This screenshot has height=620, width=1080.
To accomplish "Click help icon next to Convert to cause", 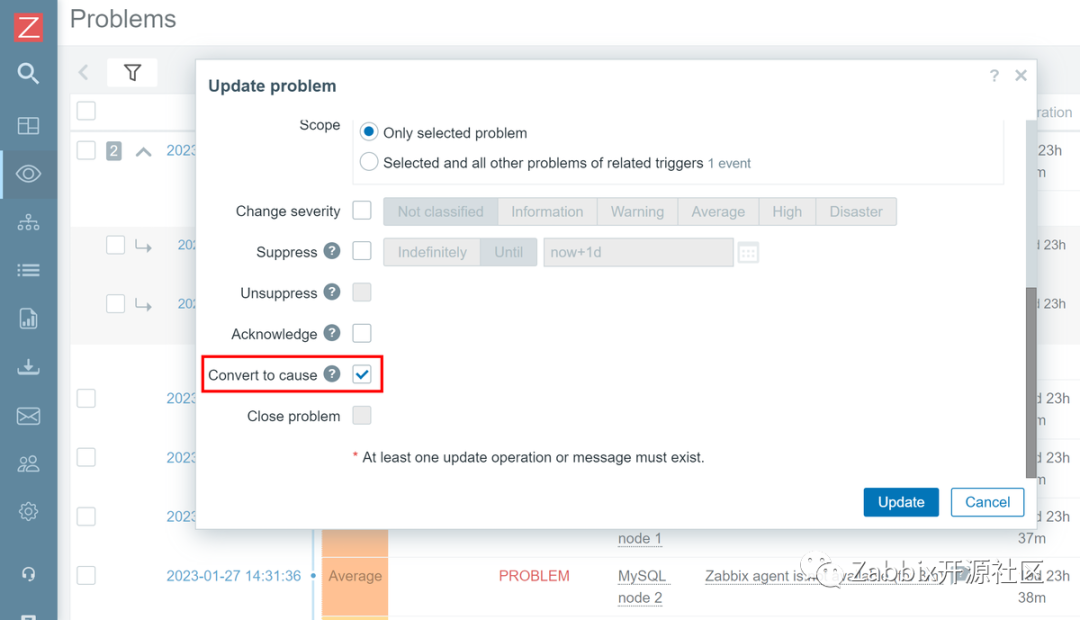I will 332,374.
